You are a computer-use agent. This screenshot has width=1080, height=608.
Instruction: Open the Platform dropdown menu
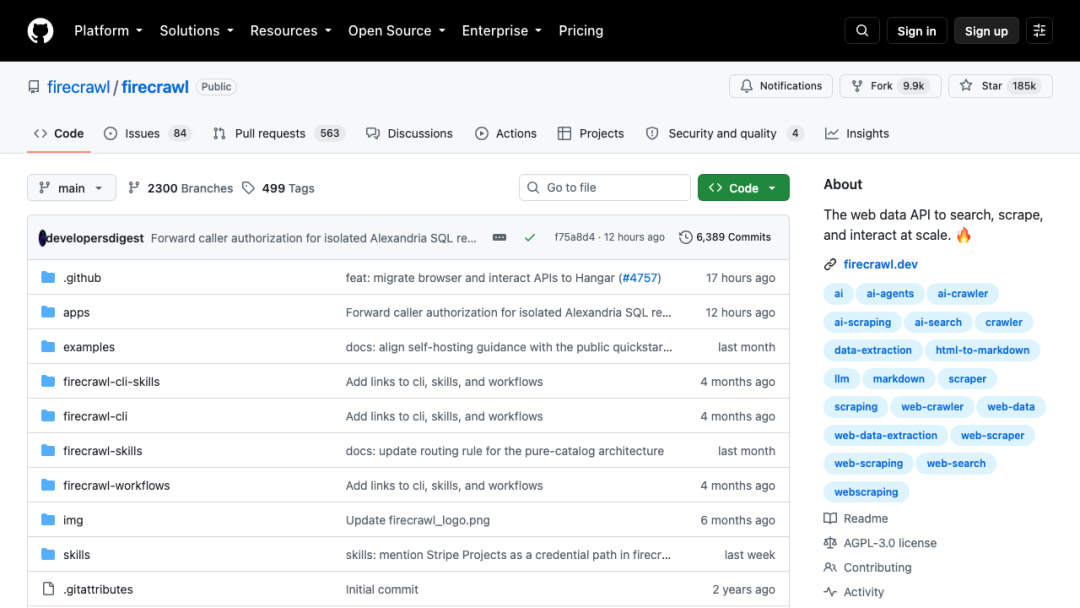(x=108, y=31)
